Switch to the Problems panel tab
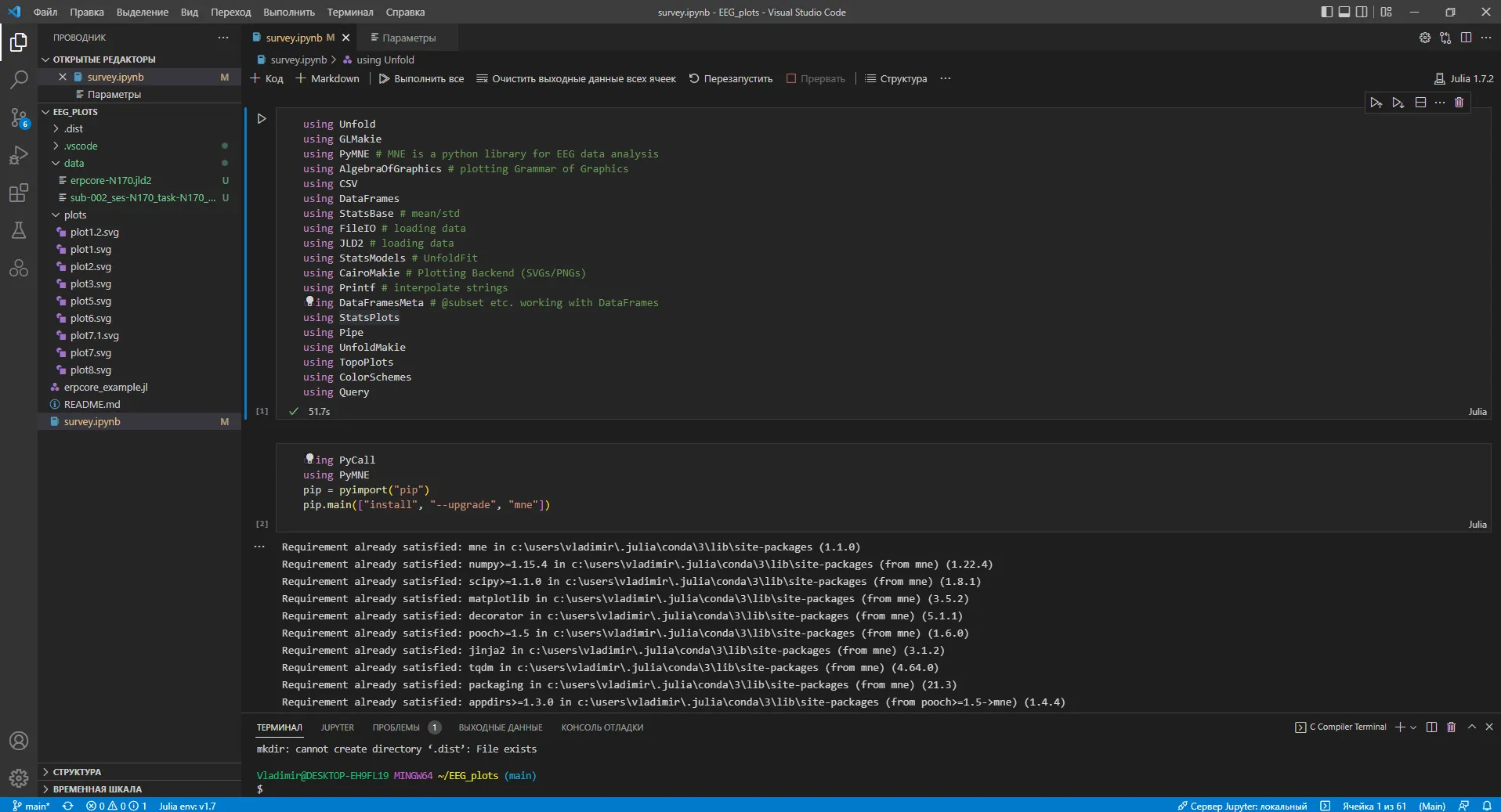Viewport: 1501px width, 812px height. click(x=407, y=727)
